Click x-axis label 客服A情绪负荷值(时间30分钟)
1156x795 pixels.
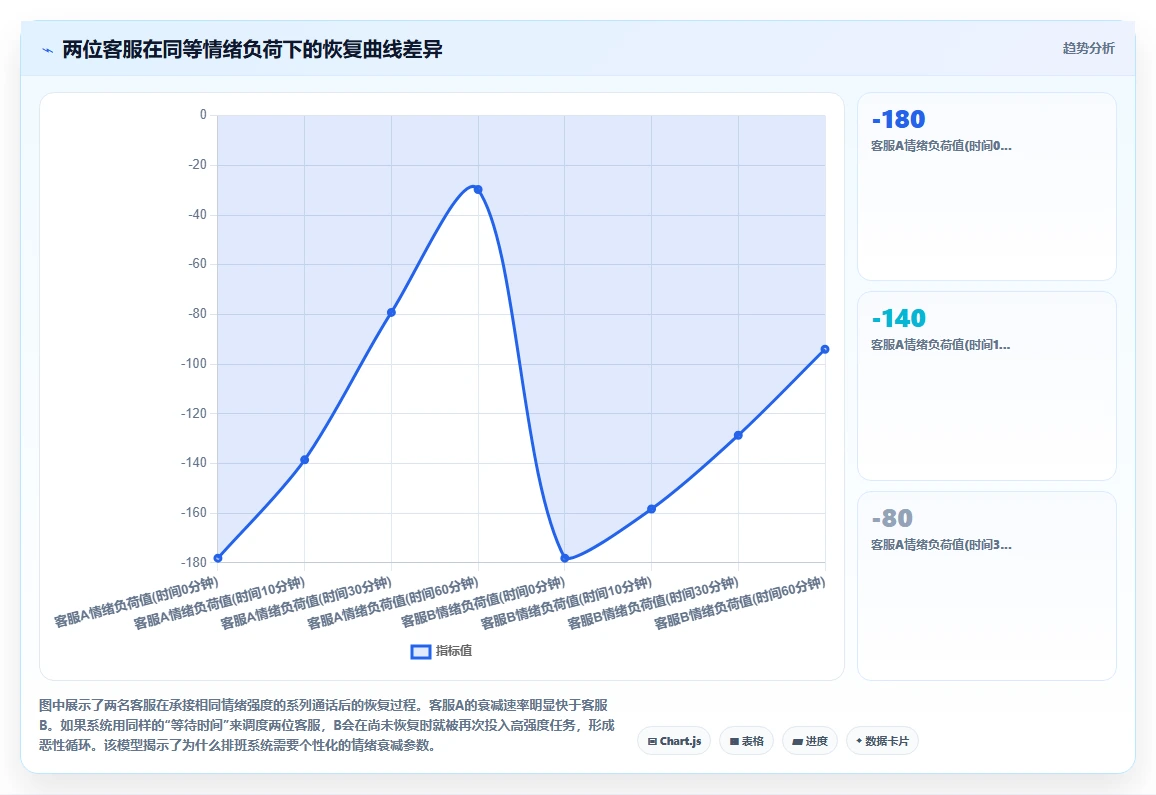[306, 604]
